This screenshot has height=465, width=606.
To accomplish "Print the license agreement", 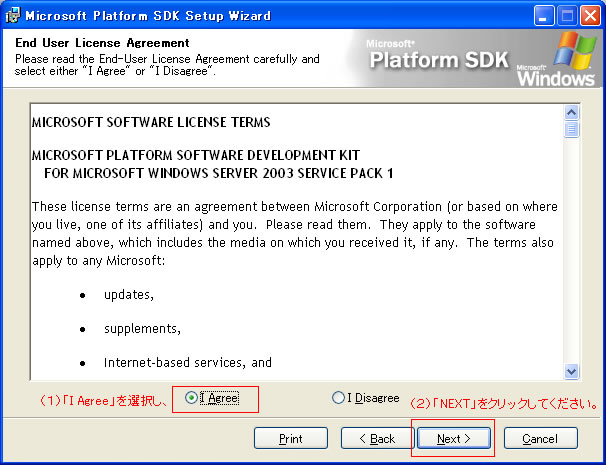I will 291,439.
